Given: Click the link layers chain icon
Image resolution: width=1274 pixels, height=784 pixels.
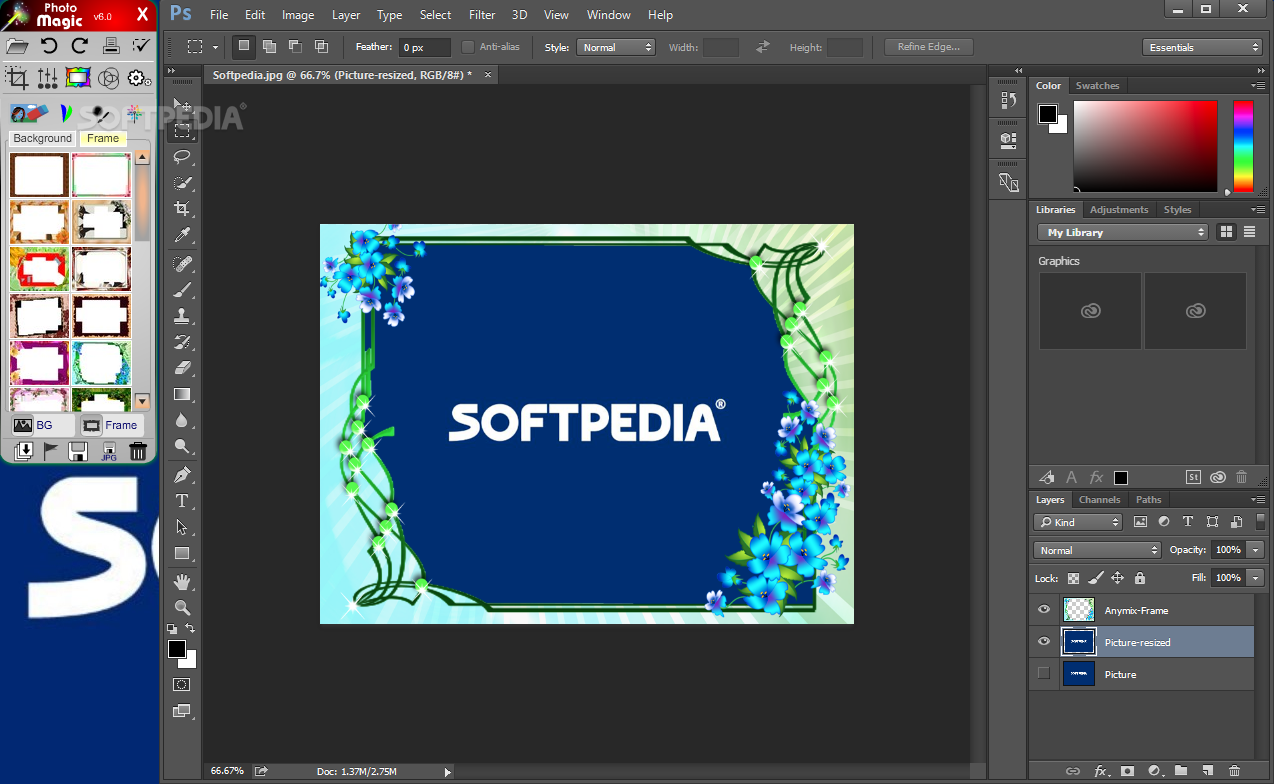Looking at the screenshot, I should click(x=1073, y=771).
